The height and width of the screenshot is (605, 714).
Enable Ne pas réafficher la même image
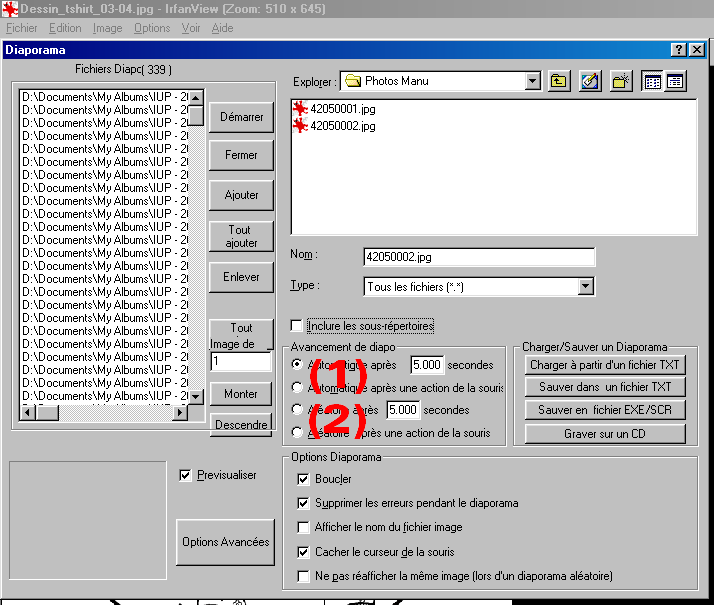[x=303, y=576]
